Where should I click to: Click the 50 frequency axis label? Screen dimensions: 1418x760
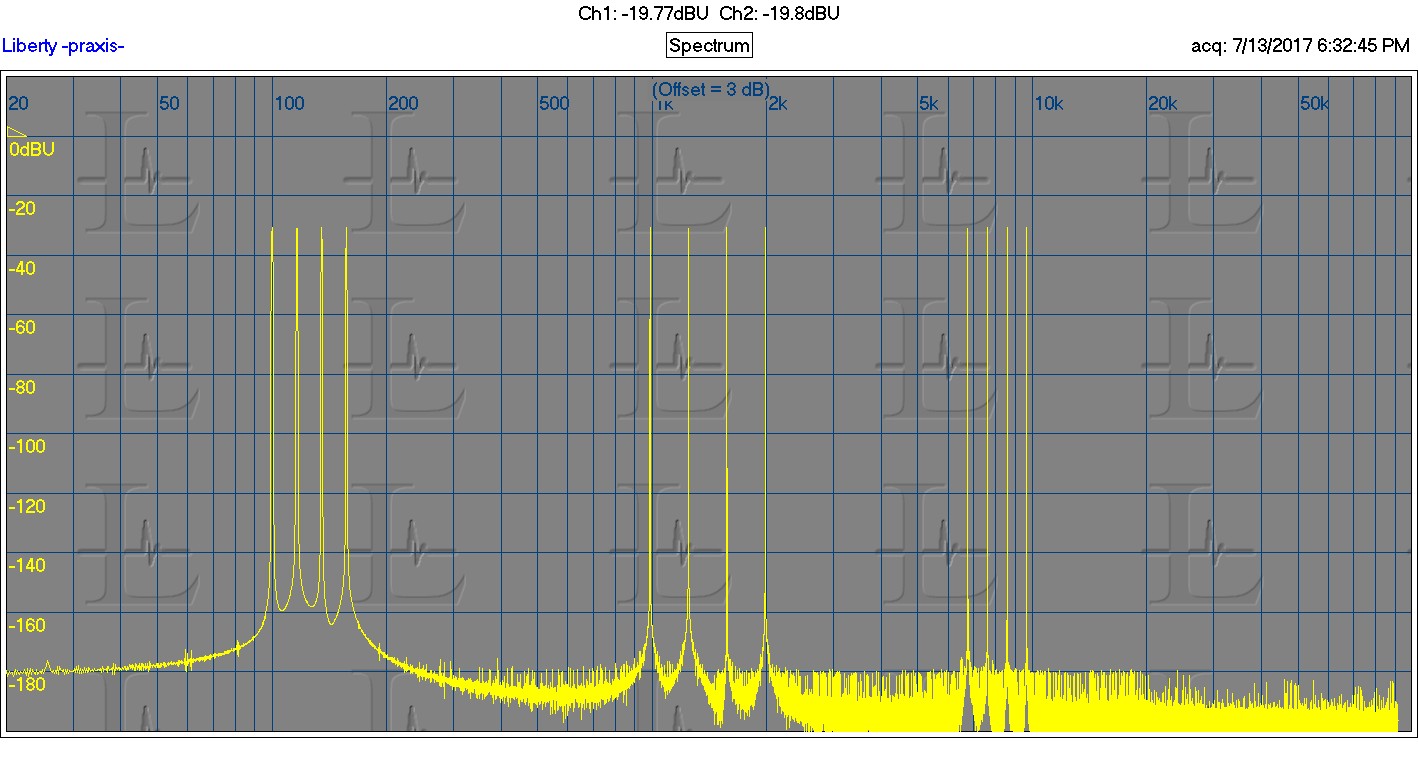click(x=170, y=103)
